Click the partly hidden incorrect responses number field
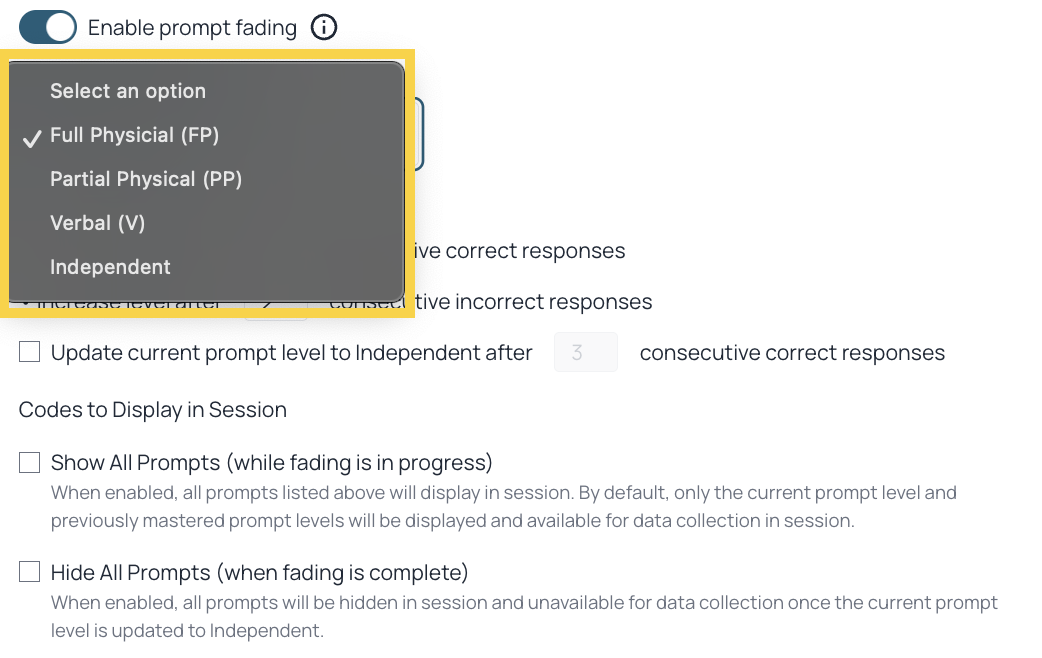1042x658 pixels. pos(276,311)
